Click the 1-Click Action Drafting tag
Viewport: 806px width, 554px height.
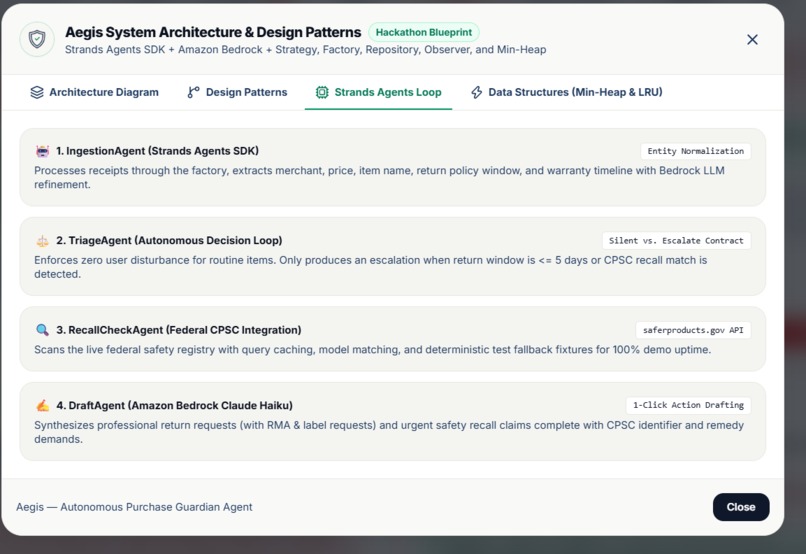[x=688, y=405]
